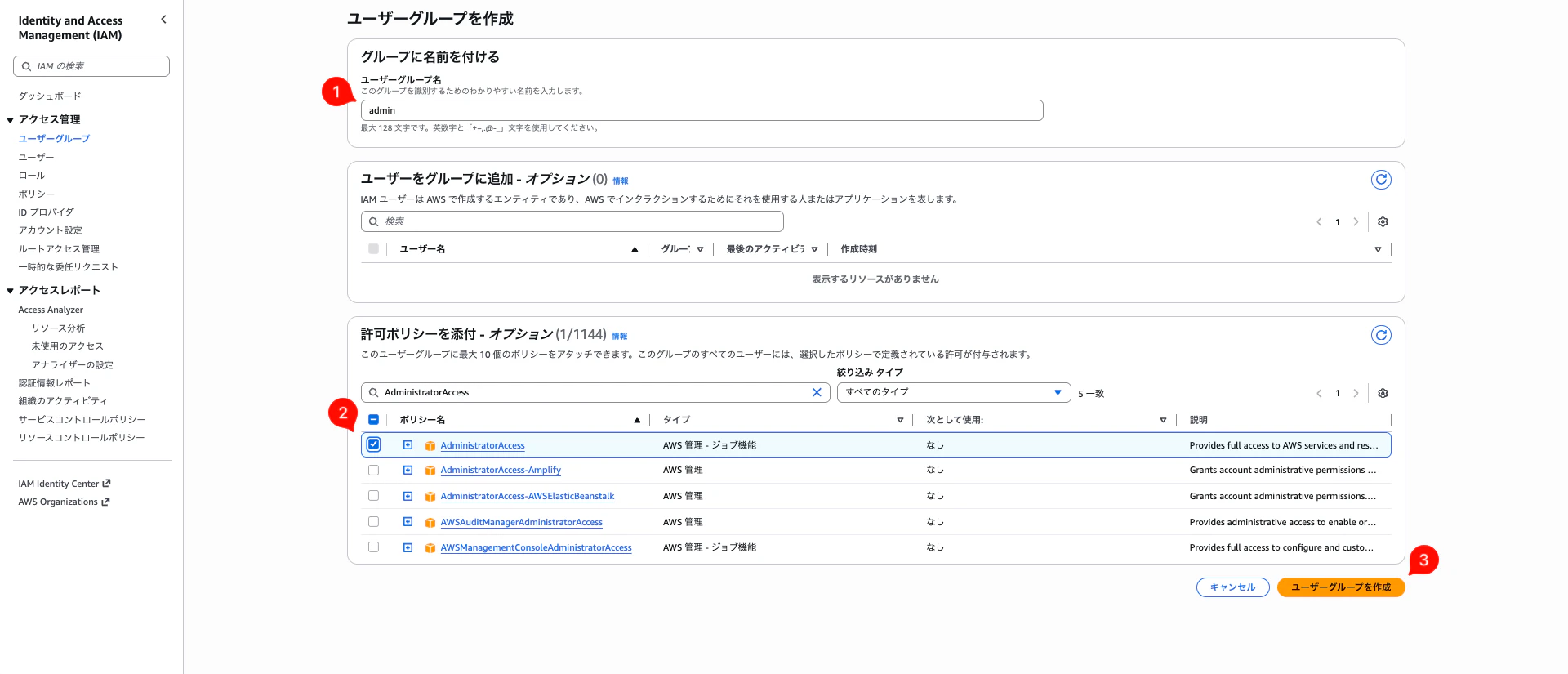Open 認証情報レポート in the sidebar
The image size is (1568, 674).
pyautogui.click(x=54, y=383)
